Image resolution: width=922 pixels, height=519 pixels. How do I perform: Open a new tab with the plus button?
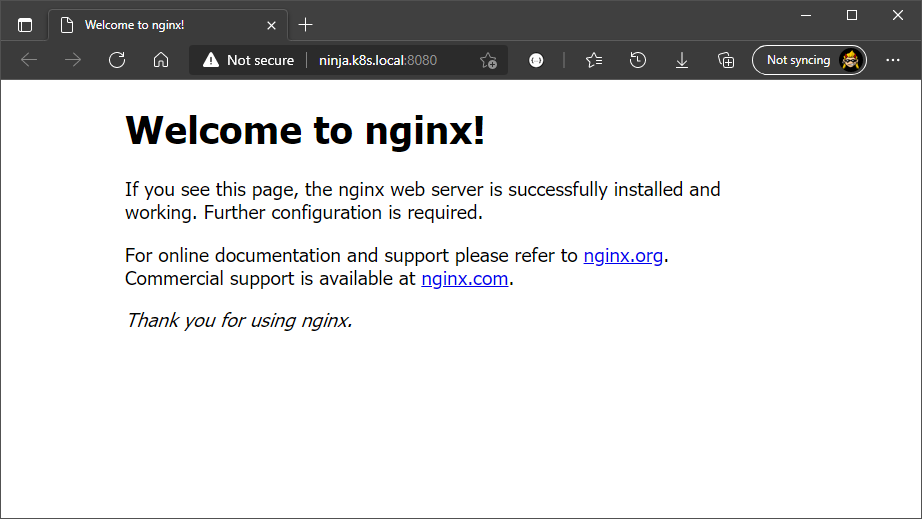point(305,25)
